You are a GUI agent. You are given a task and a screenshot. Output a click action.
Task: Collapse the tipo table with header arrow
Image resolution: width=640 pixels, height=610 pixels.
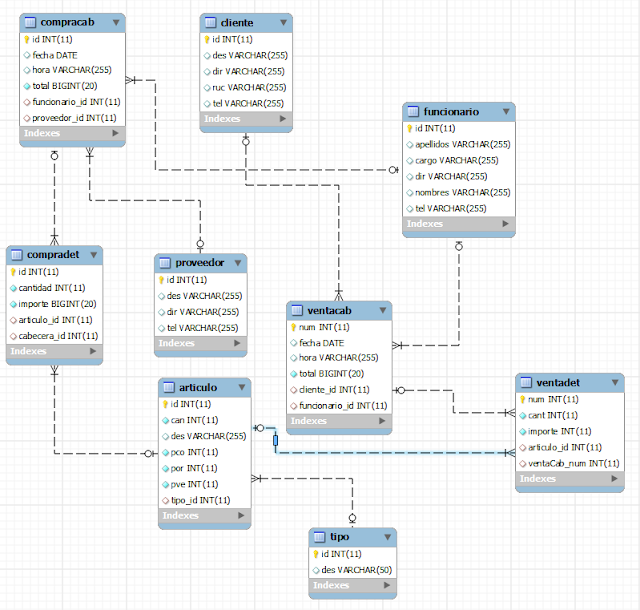pos(388,537)
